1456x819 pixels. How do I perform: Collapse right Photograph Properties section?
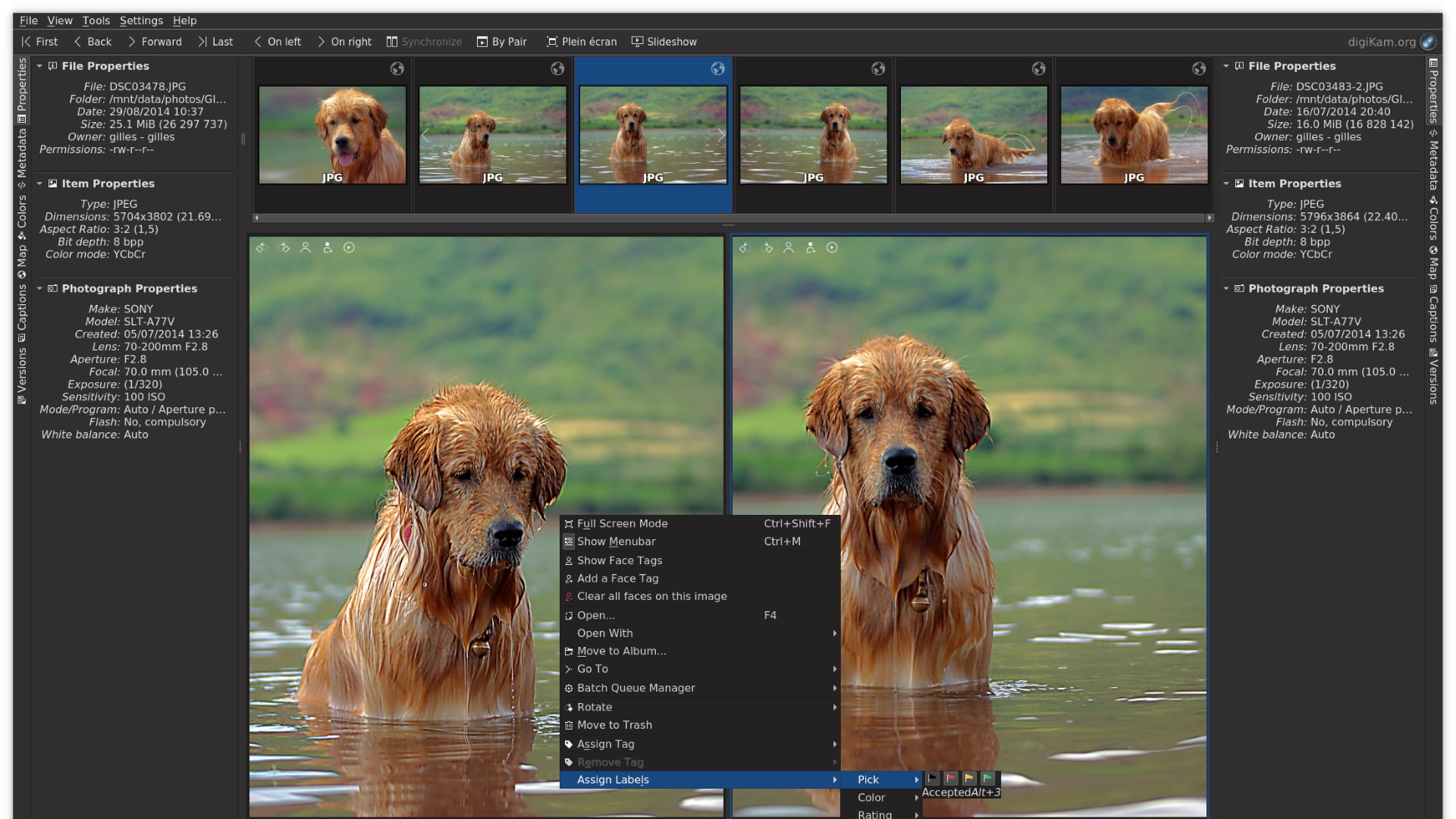(1225, 289)
